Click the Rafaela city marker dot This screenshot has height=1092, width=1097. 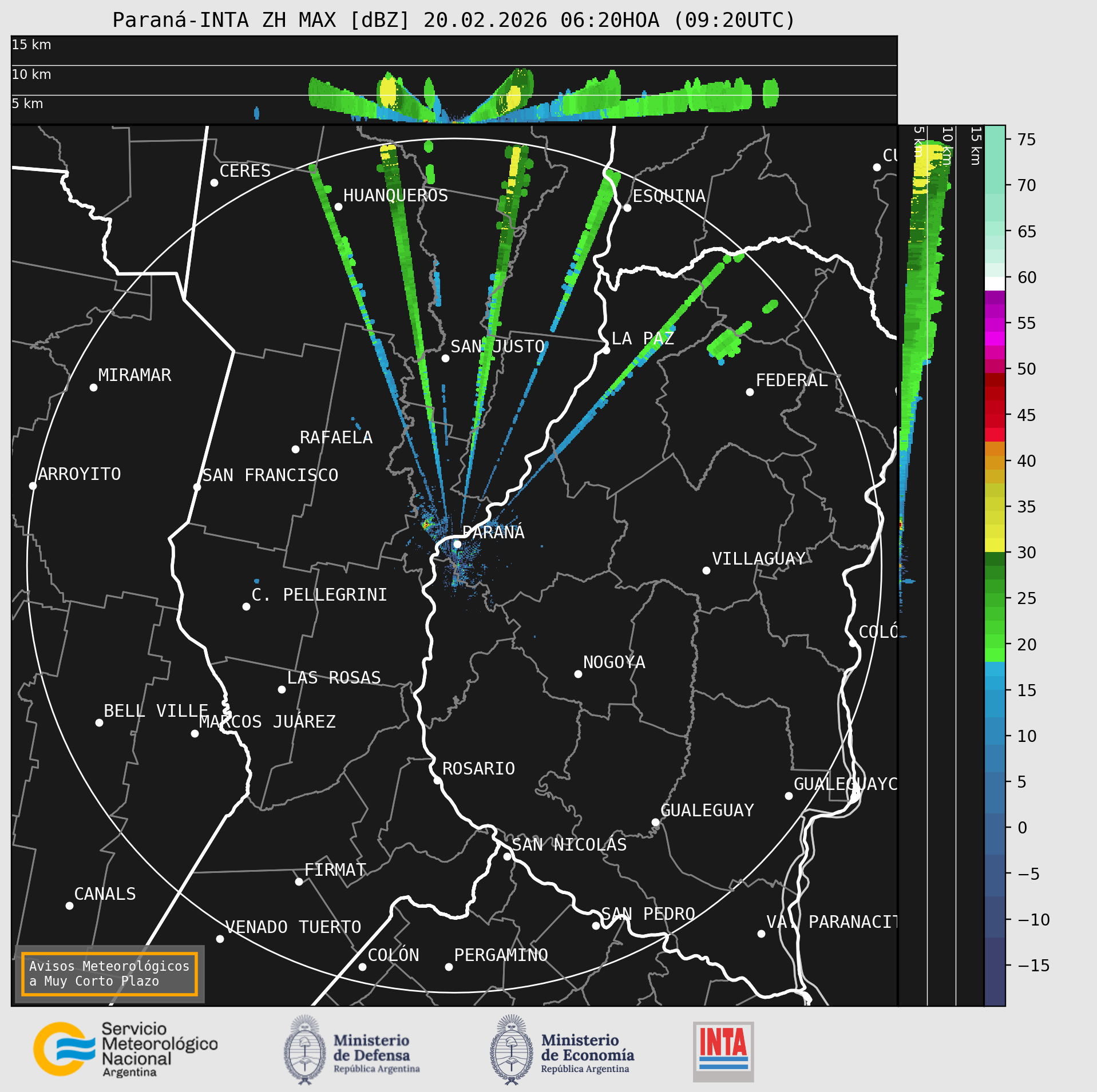295,449
